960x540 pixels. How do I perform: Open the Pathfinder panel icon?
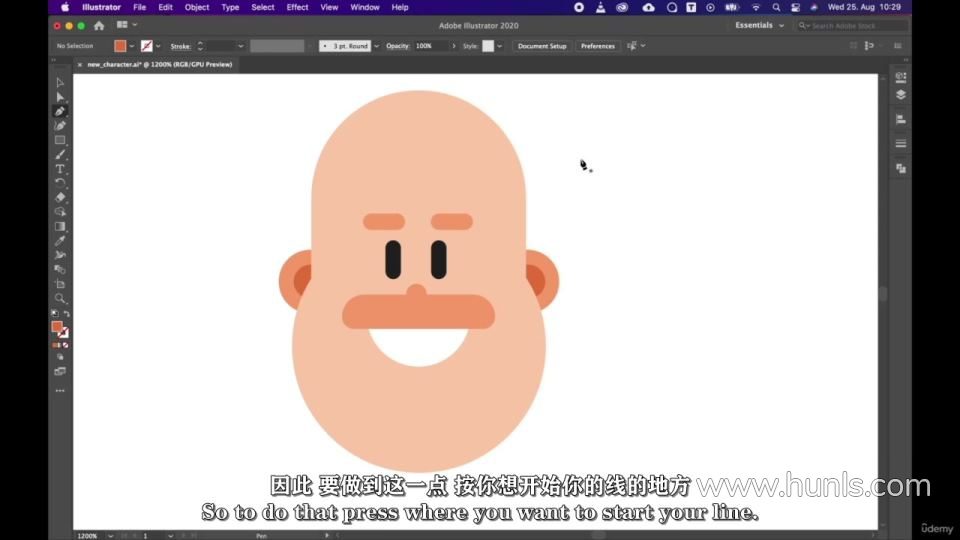(x=901, y=168)
